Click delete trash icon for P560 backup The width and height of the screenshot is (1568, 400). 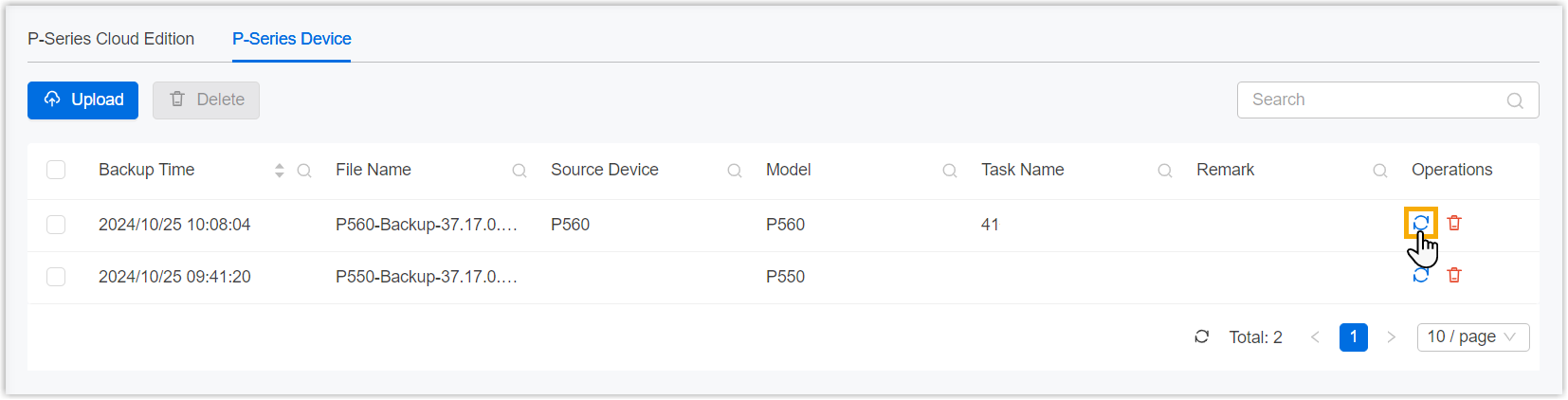pos(1454,223)
